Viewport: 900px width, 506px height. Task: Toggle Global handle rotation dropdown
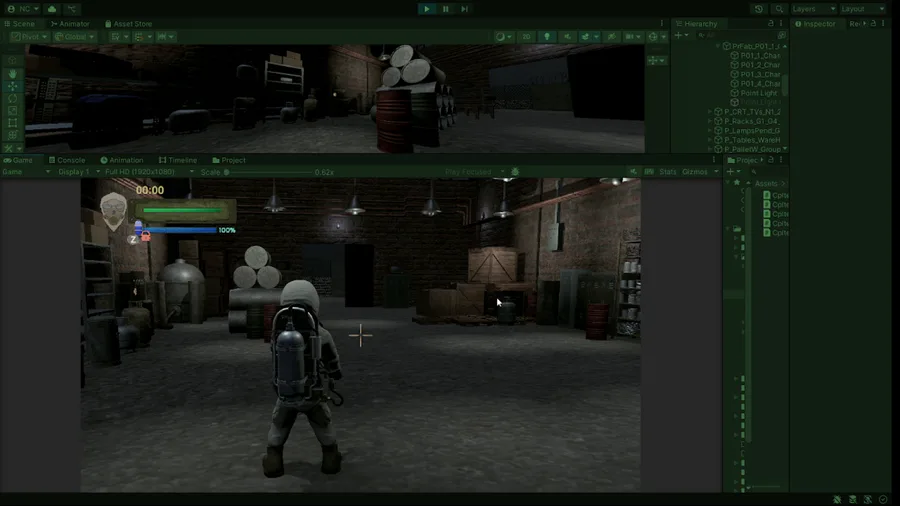pyautogui.click(x=75, y=37)
